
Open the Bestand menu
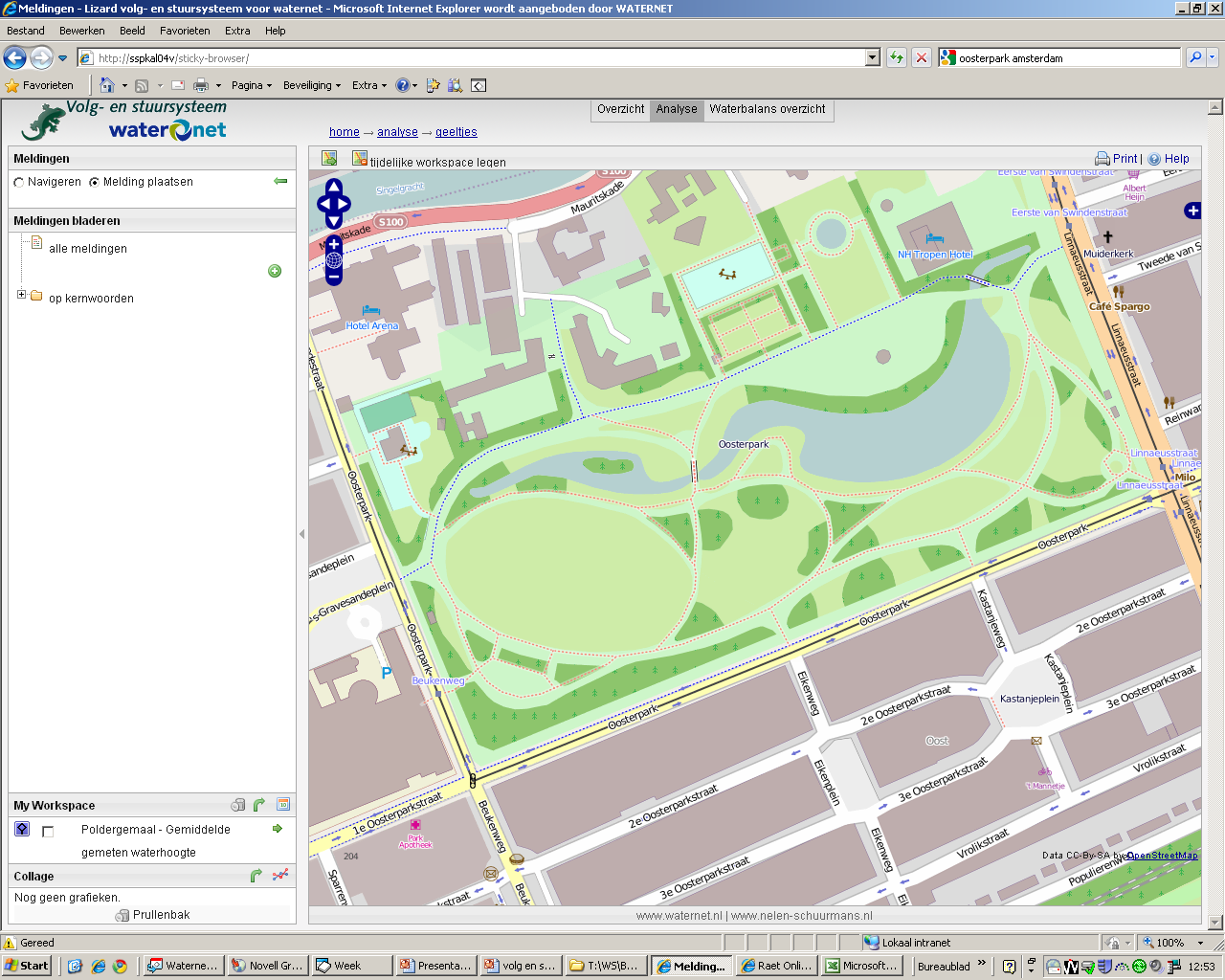(x=26, y=31)
